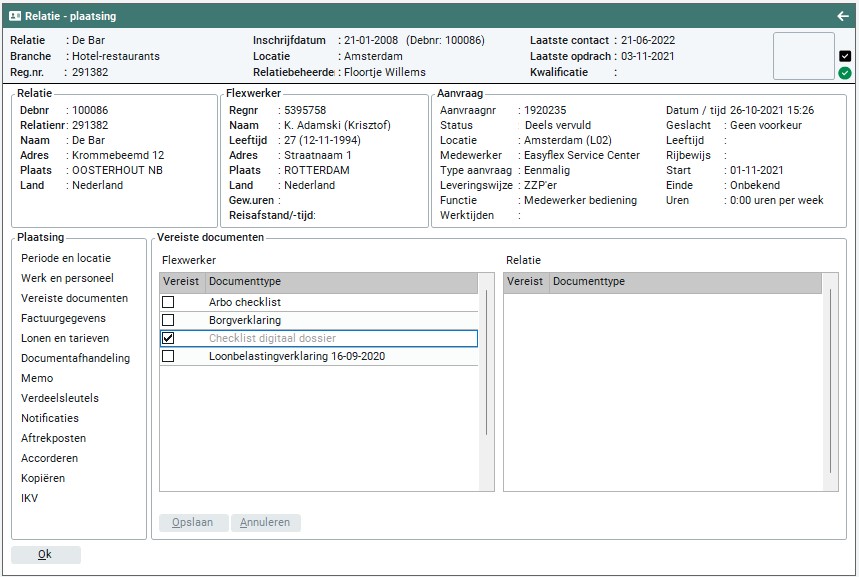859x577 pixels.
Task: Click the back arrow in title bar
Action: [x=842, y=16]
